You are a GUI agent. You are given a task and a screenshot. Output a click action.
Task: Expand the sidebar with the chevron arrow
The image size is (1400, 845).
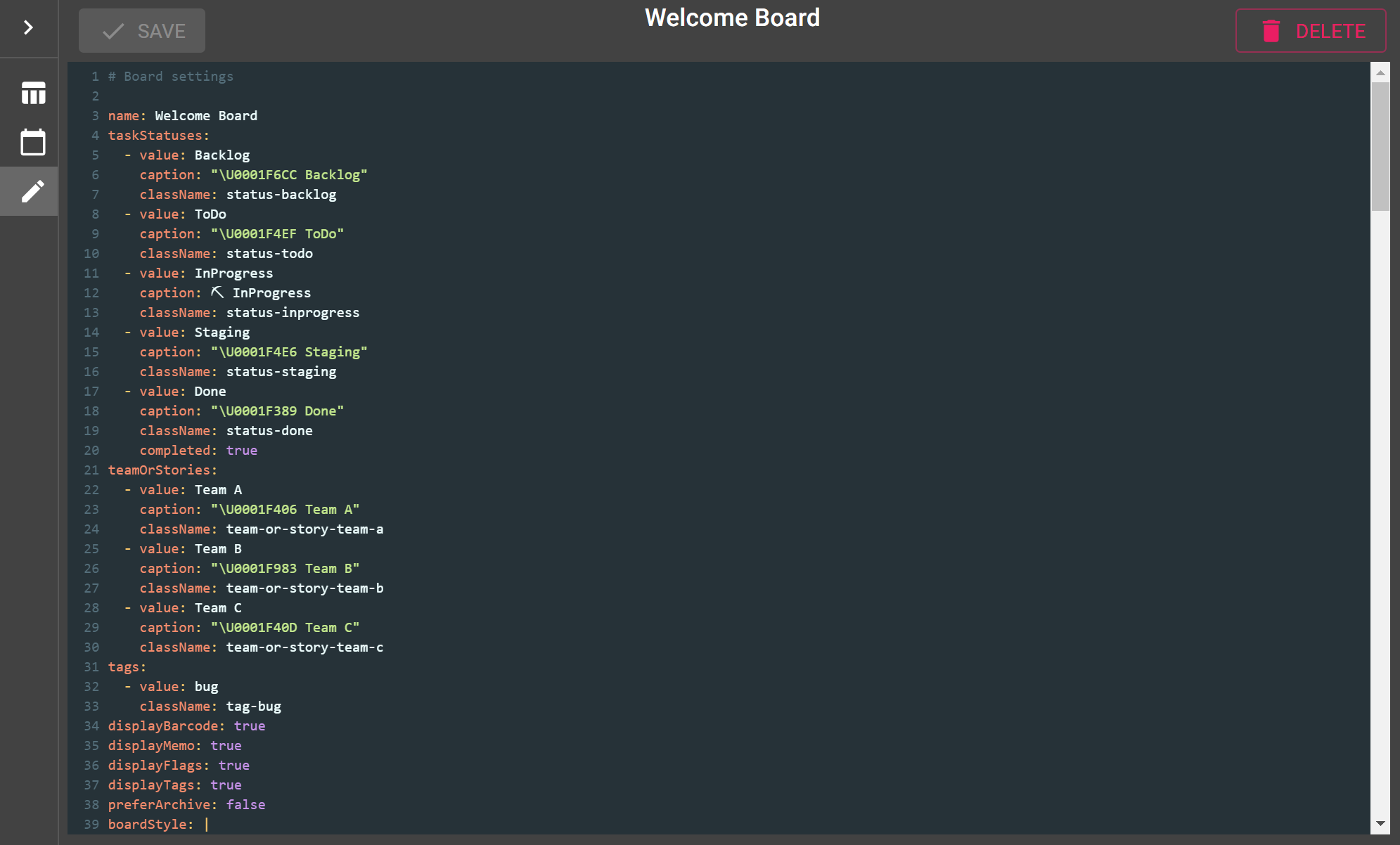(28, 27)
